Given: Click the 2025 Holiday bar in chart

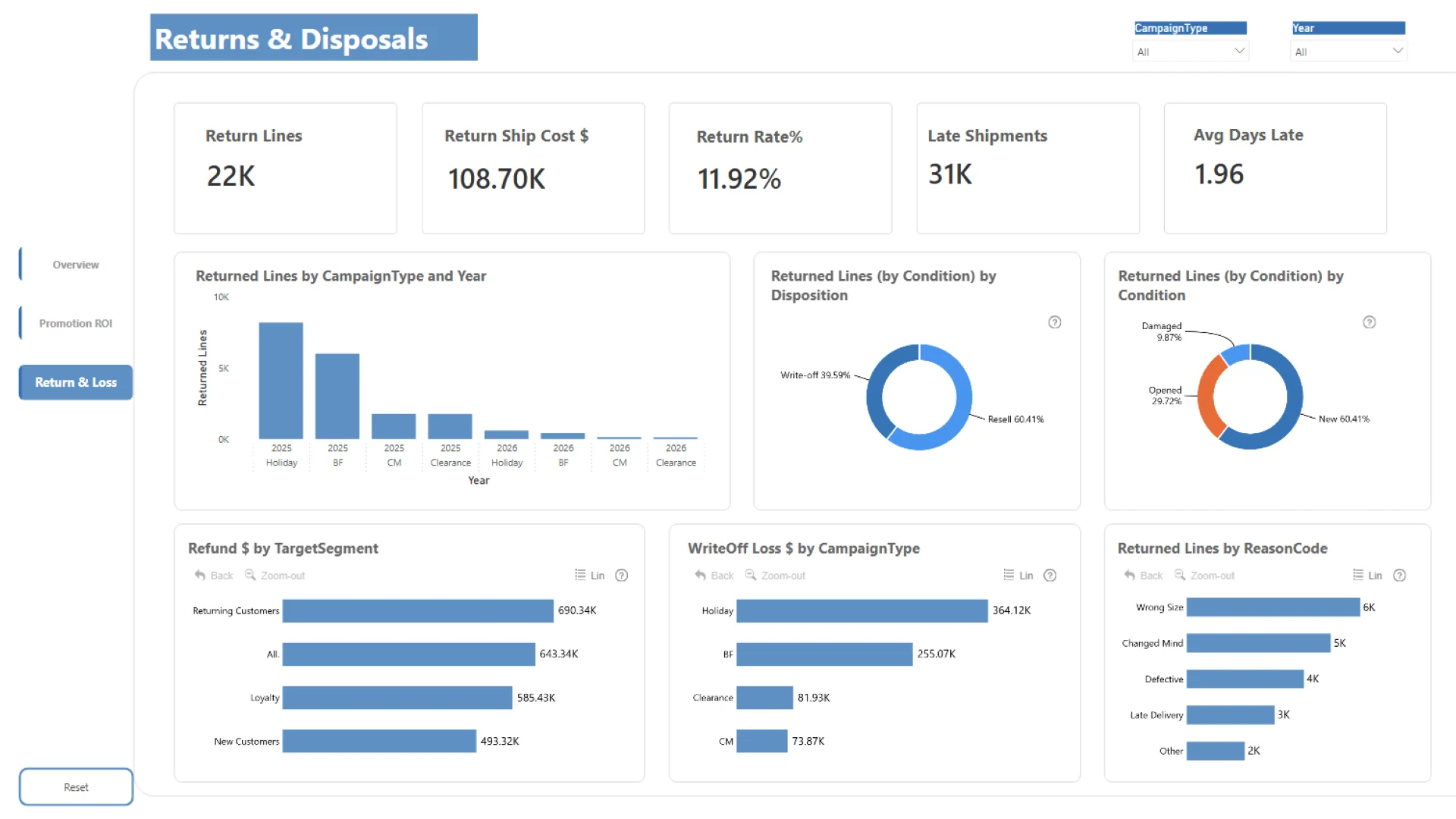Looking at the screenshot, I should (281, 381).
